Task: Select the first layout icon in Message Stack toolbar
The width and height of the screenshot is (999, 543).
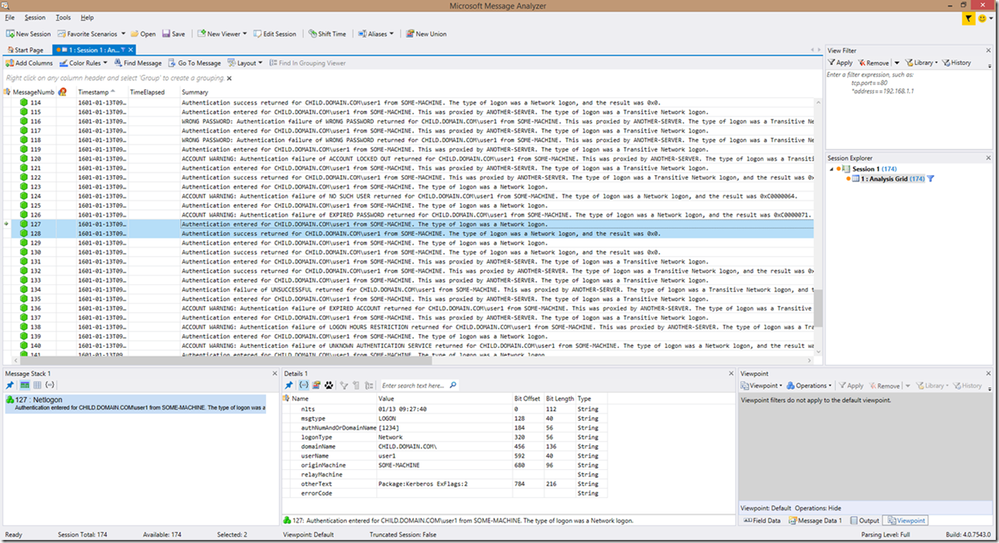Action: click(24, 385)
